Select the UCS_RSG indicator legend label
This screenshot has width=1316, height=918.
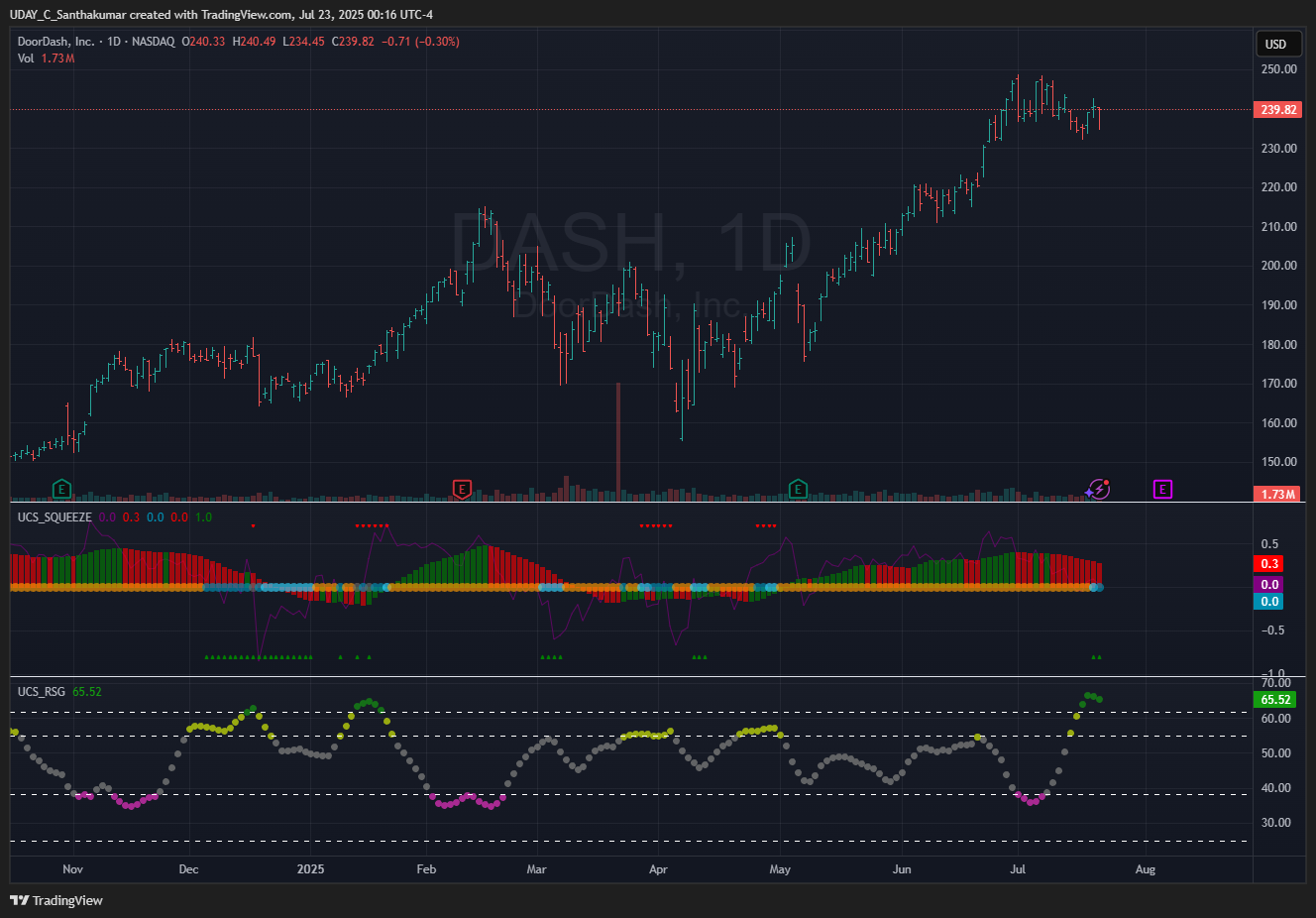42,691
